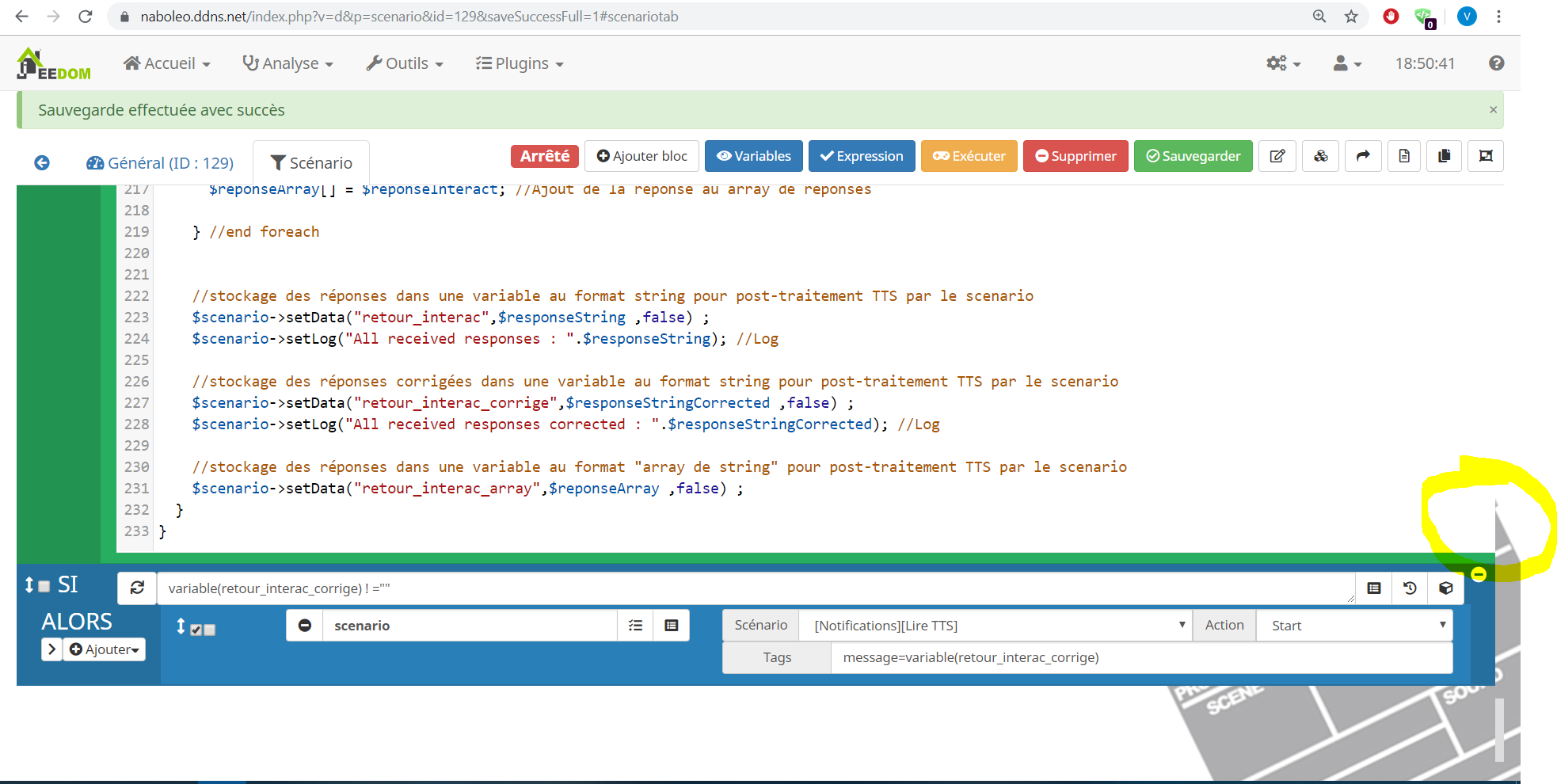Run scenario with the Exécuter button
This screenshot has width=1557, height=784.
tap(969, 156)
